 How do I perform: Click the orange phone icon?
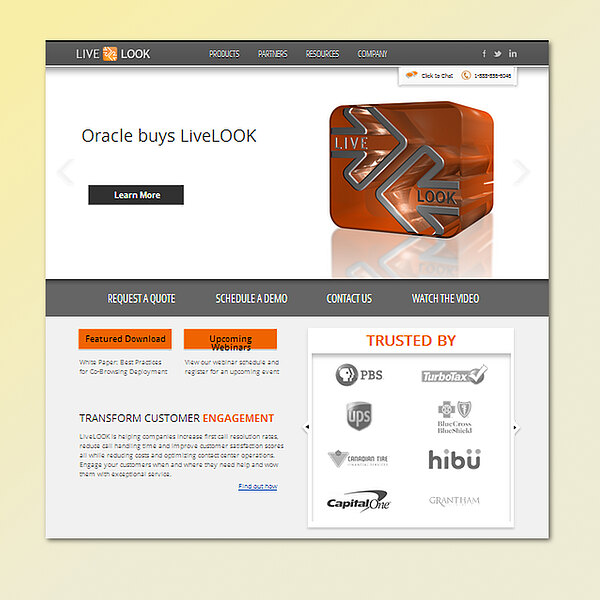(466, 75)
